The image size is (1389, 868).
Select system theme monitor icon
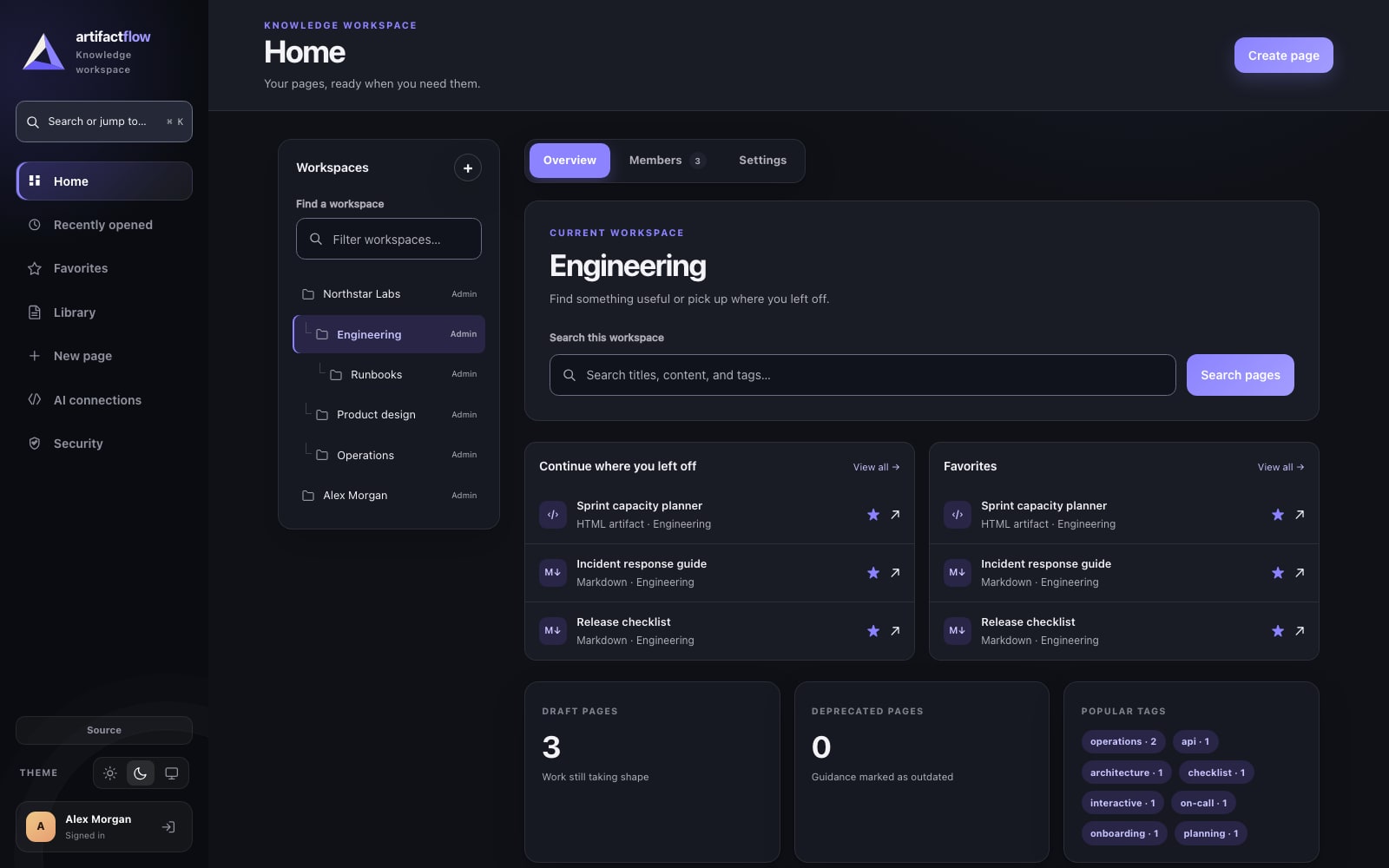coord(172,773)
